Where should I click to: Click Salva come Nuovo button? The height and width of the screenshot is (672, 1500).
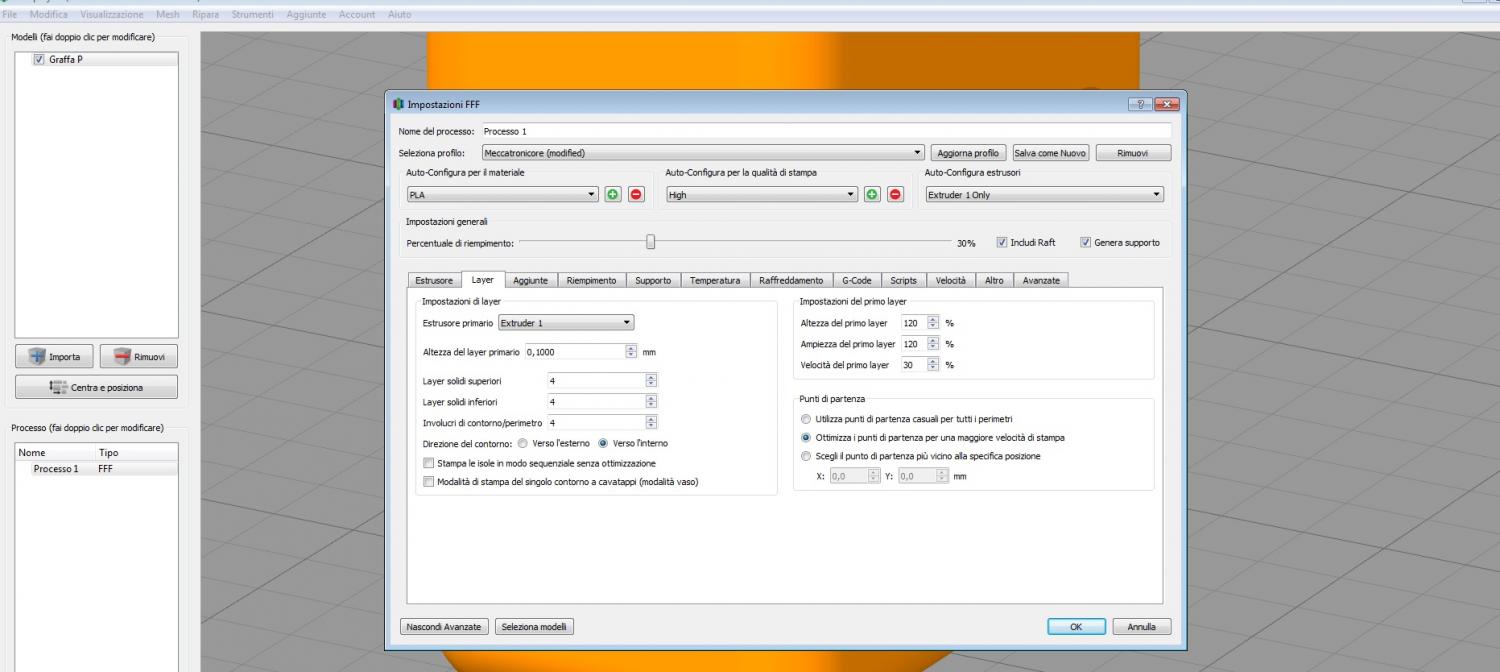click(x=1050, y=153)
